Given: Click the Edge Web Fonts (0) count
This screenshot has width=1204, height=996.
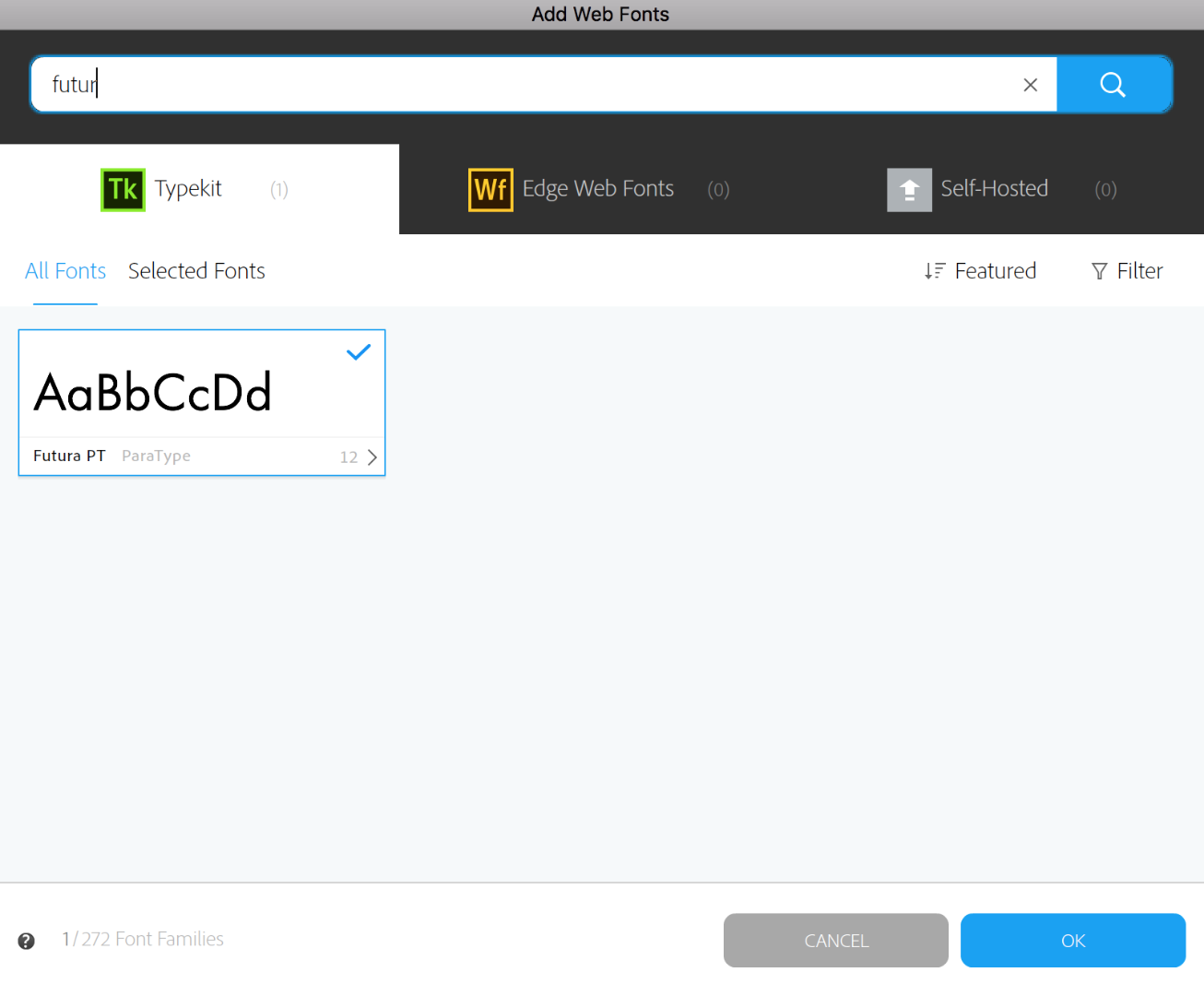Looking at the screenshot, I should (718, 190).
